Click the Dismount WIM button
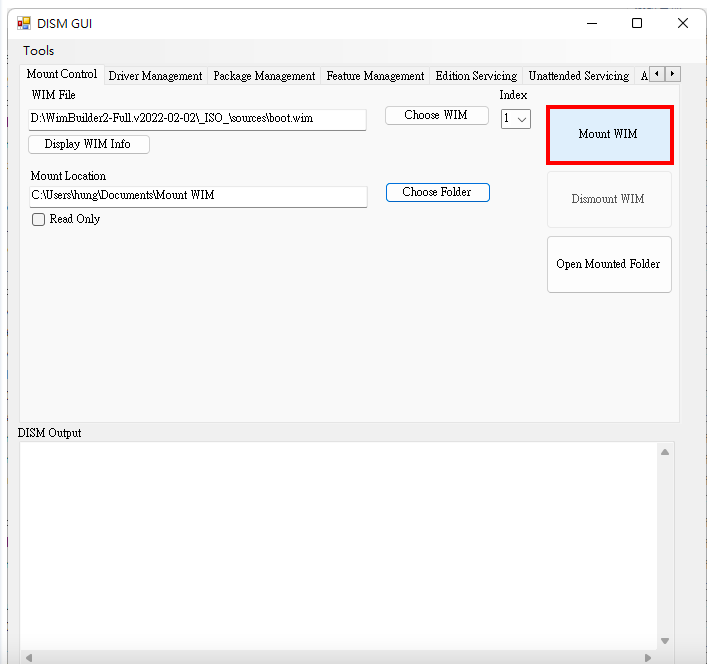The height and width of the screenshot is (664, 707). (x=609, y=199)
